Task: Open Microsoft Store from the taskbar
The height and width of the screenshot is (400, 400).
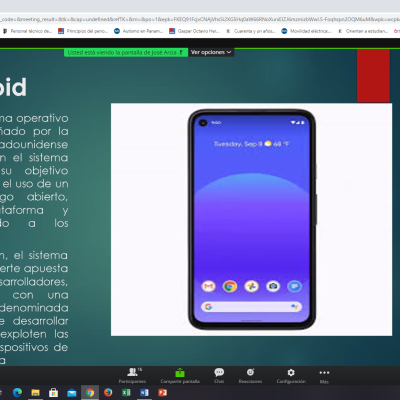Action: tap(53, 393)
